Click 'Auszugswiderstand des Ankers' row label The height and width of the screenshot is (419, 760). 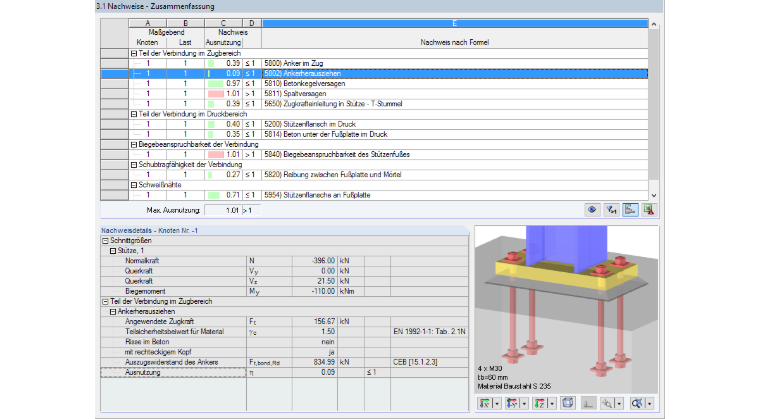click(171, 362)
